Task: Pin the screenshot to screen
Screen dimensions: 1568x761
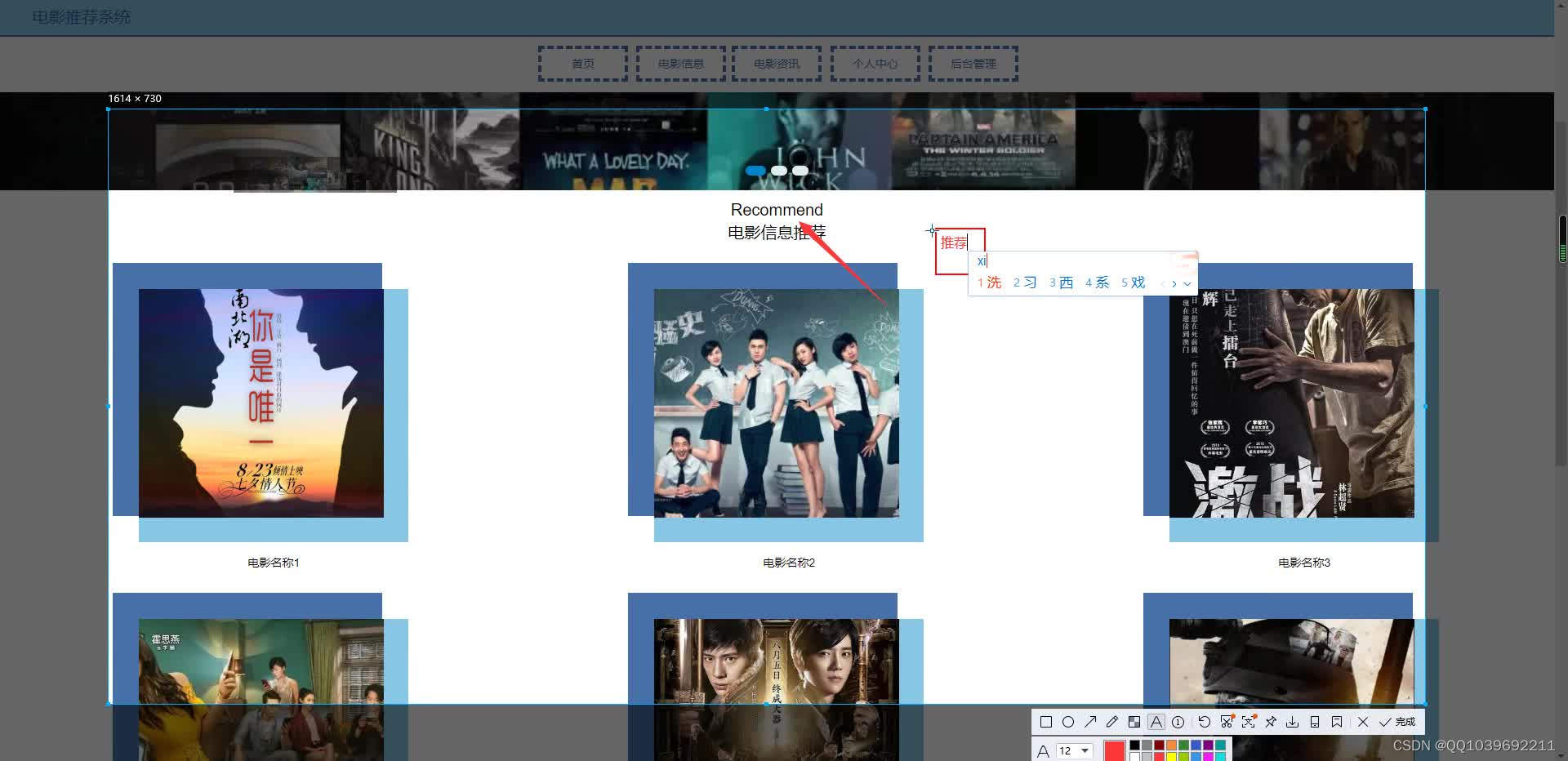Action: tap(1271, 722)
